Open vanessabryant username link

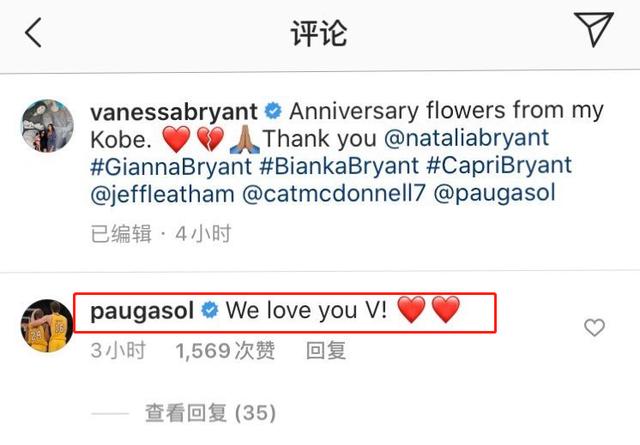(174, 111)
